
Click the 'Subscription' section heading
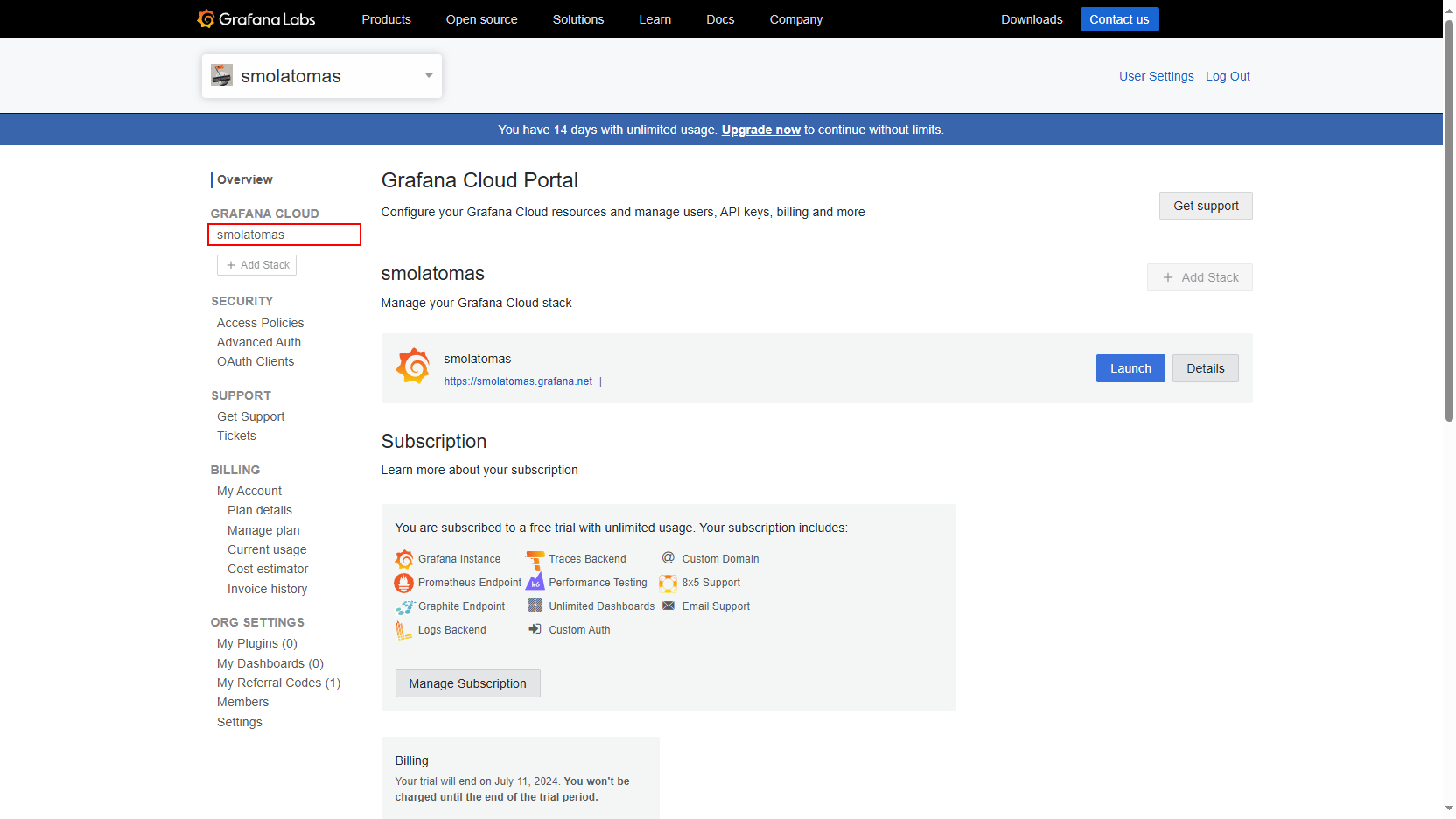coord(433,442)
